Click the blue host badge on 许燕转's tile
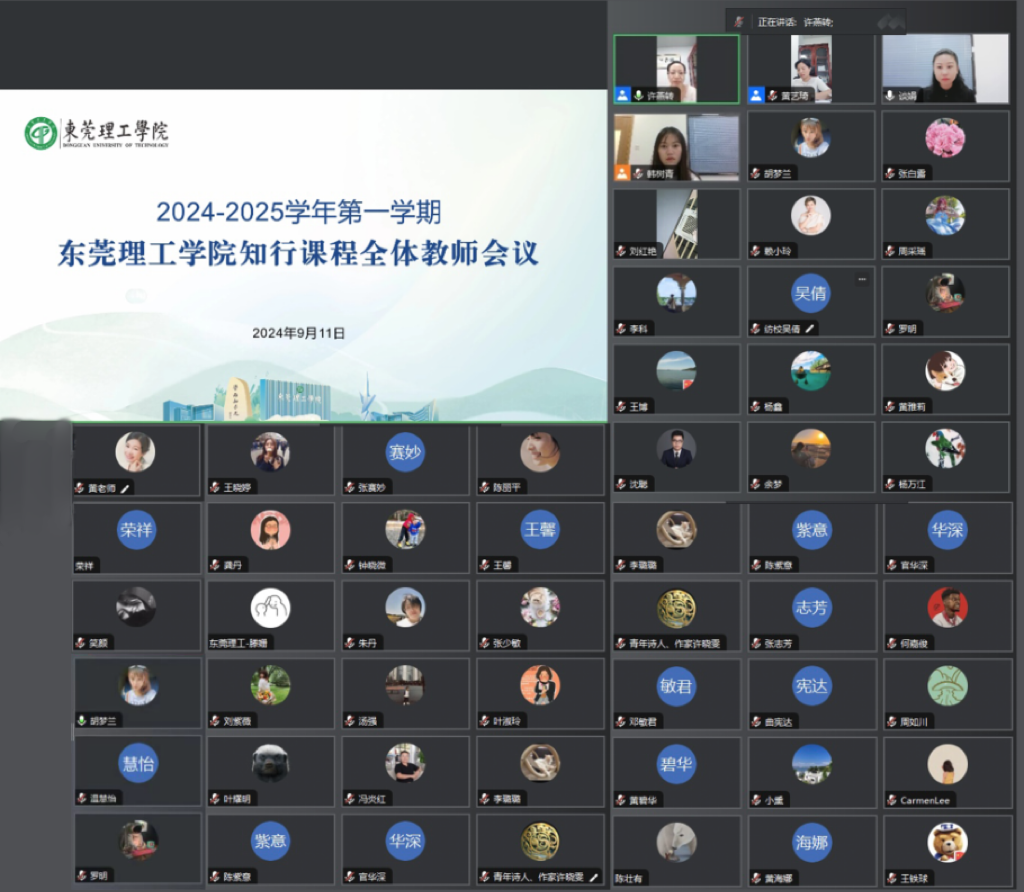Image resolution: width=1024 pixels, height=892 pixels. [623, 95]
